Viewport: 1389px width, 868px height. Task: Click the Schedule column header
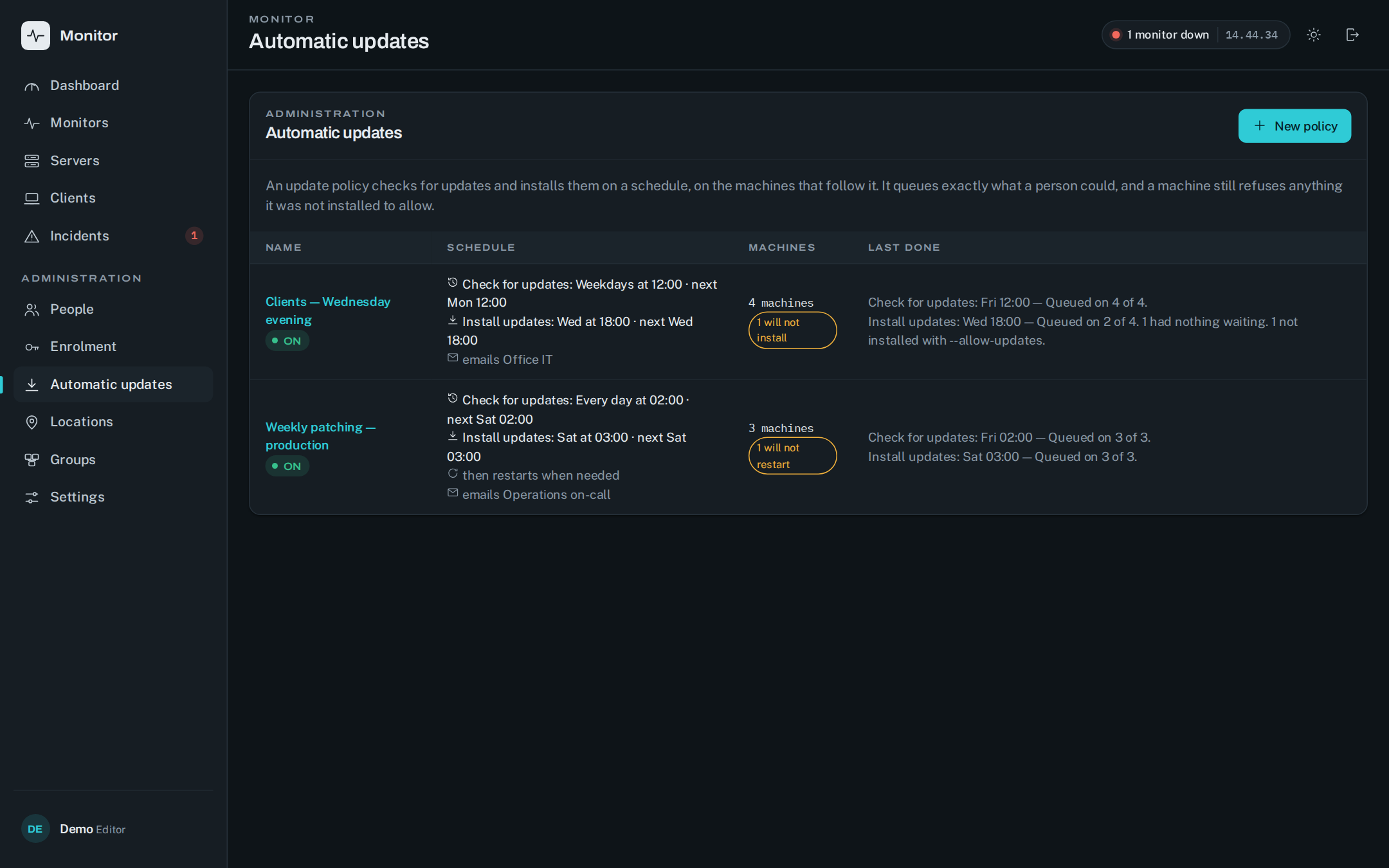481,248
